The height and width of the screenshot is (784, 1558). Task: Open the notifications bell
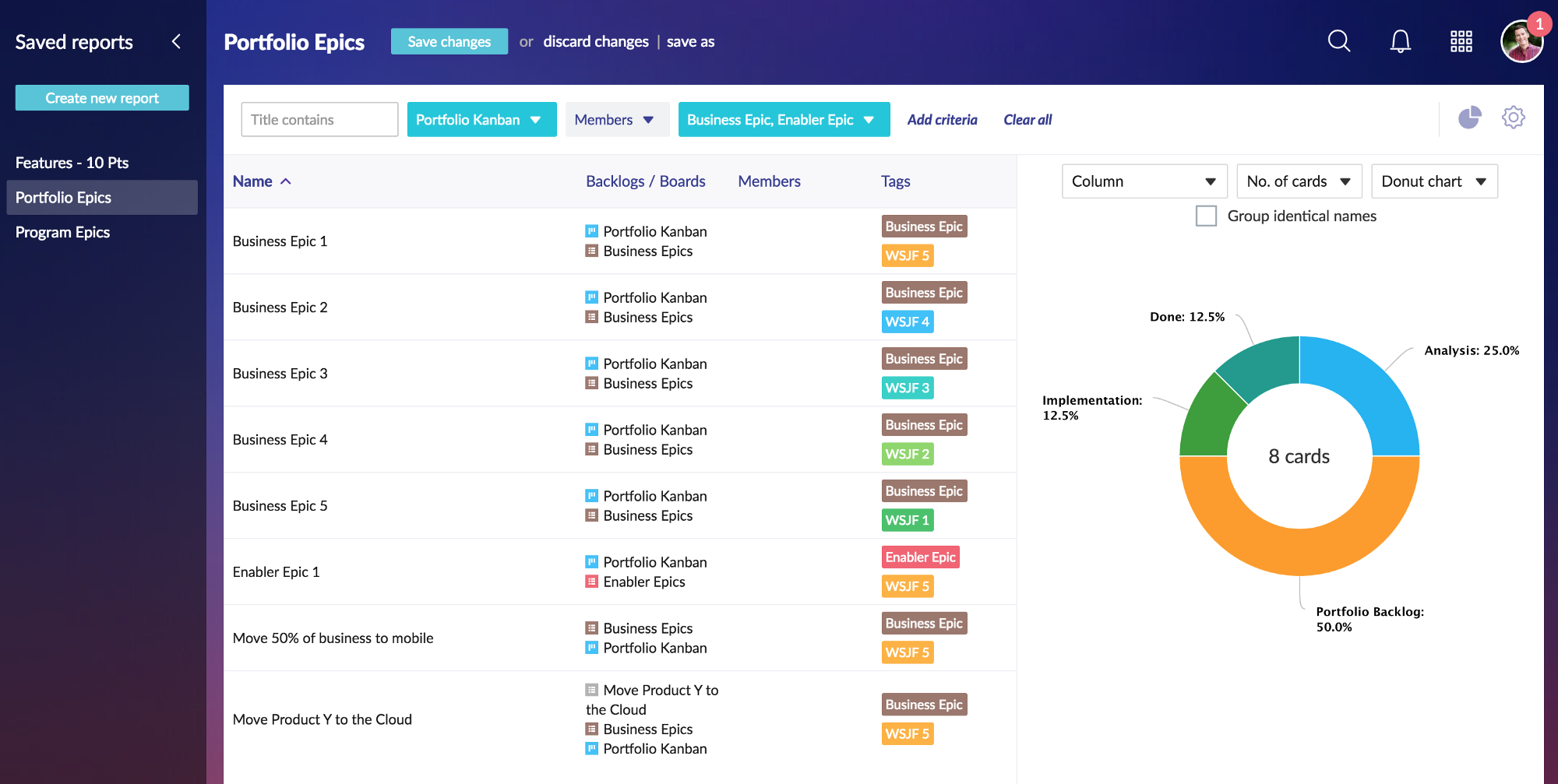click(x=1400, y=41)
